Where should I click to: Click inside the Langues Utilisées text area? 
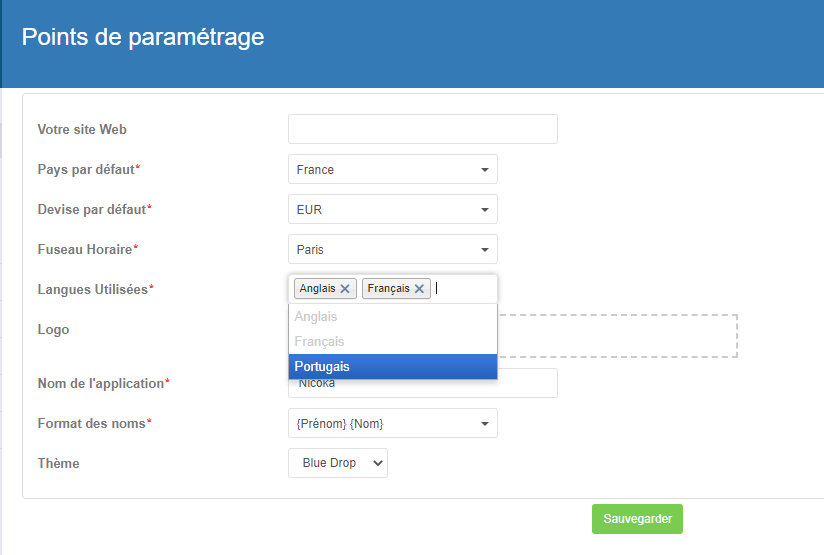pos(464,289)
